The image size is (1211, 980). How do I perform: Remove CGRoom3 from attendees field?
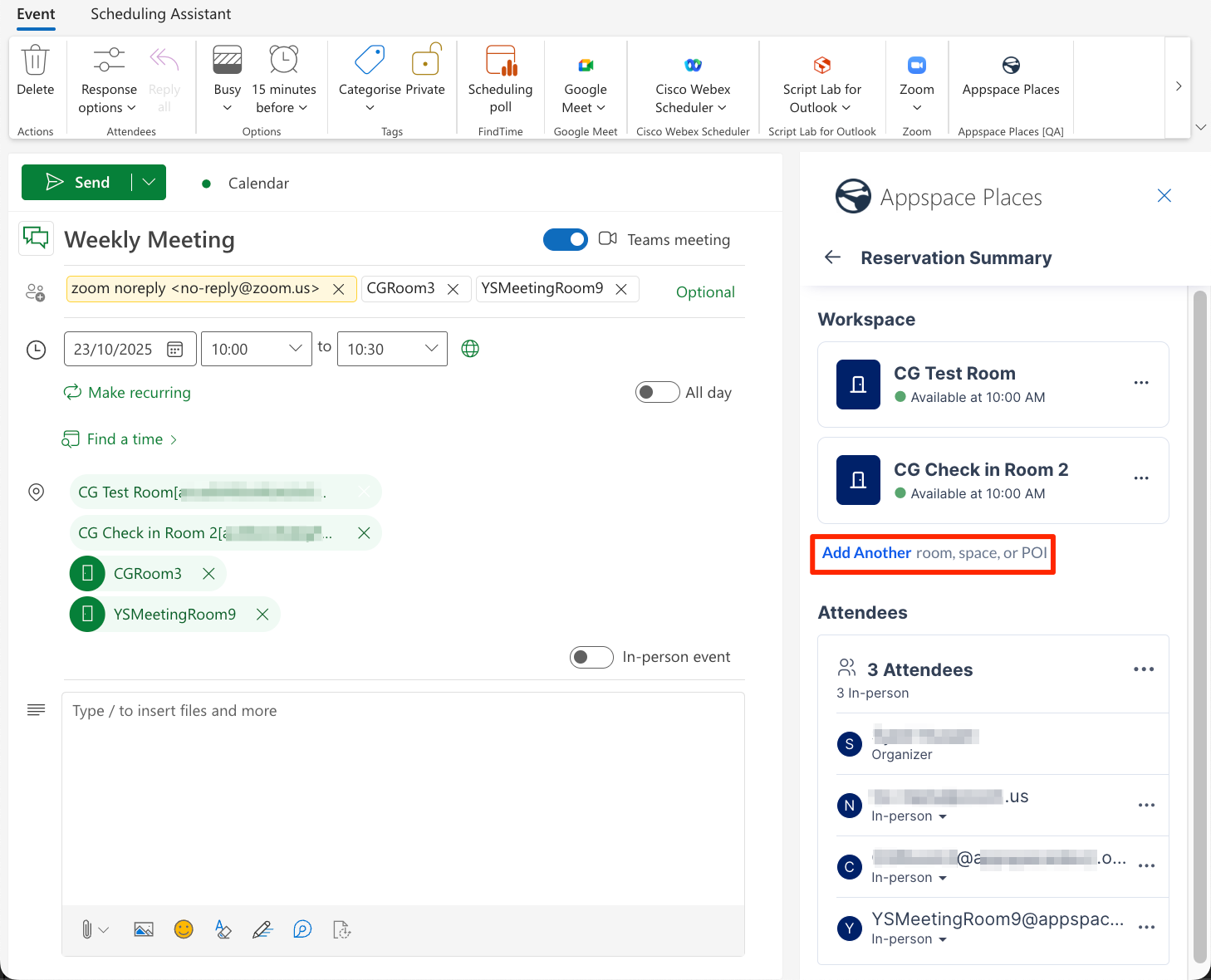tap(454, 289)
